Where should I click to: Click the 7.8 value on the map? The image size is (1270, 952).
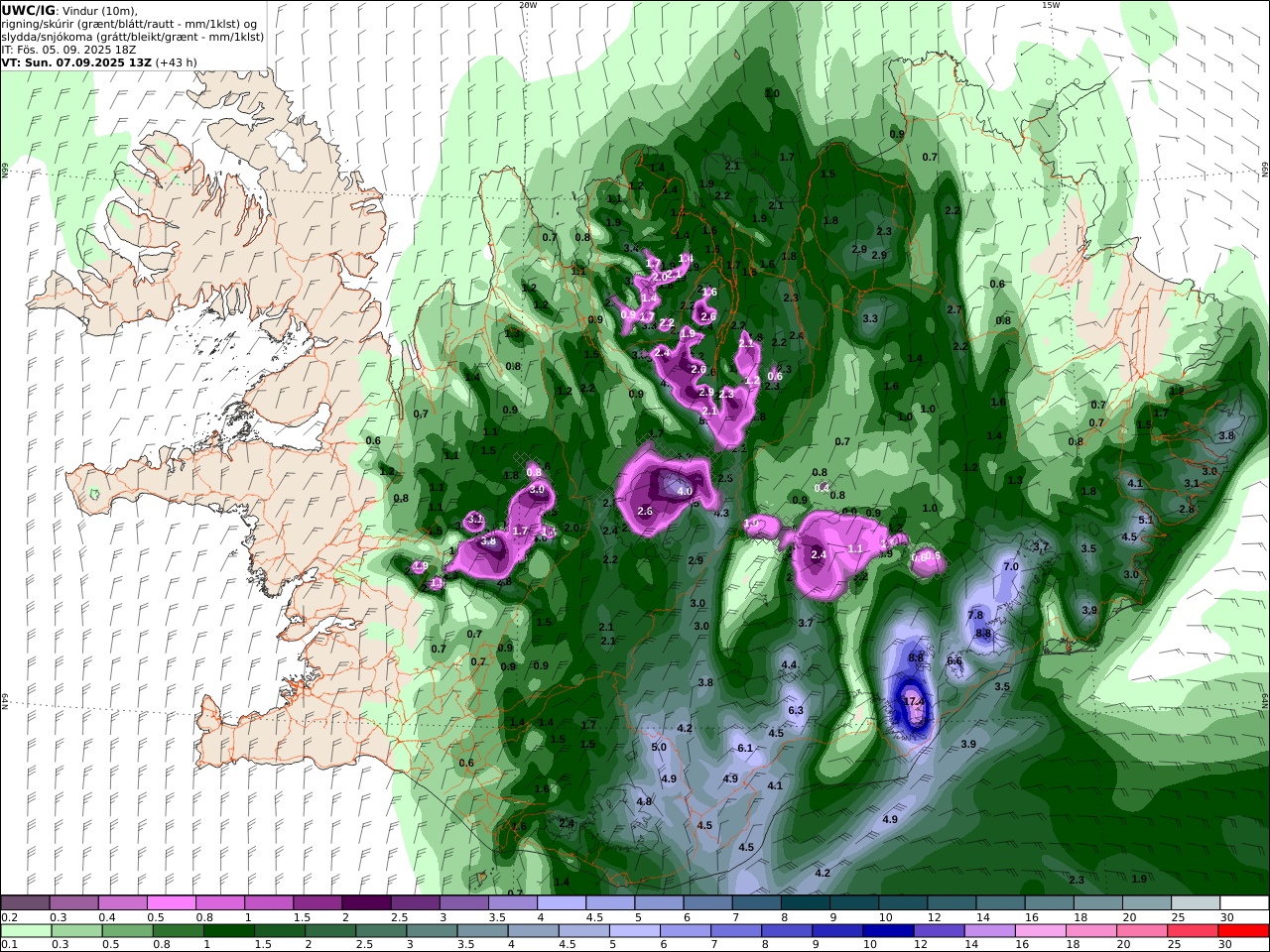pos(975,616)
